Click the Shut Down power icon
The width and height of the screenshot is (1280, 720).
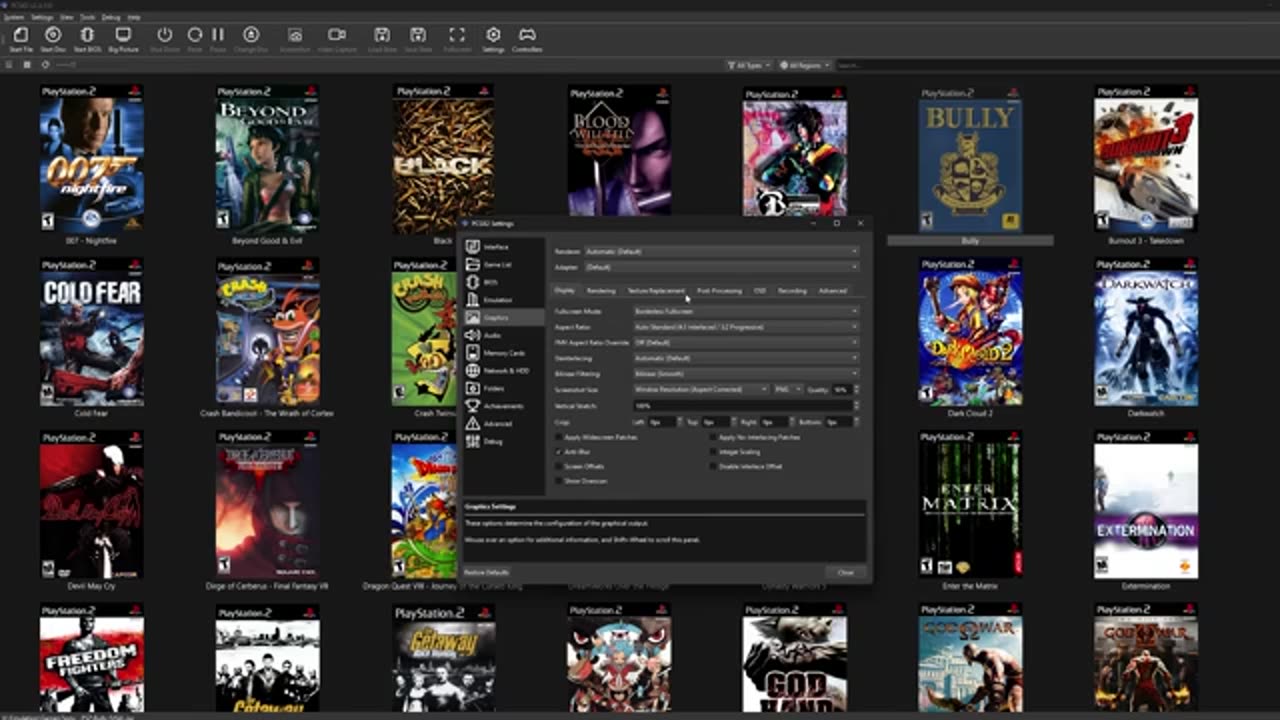(164, 39)
